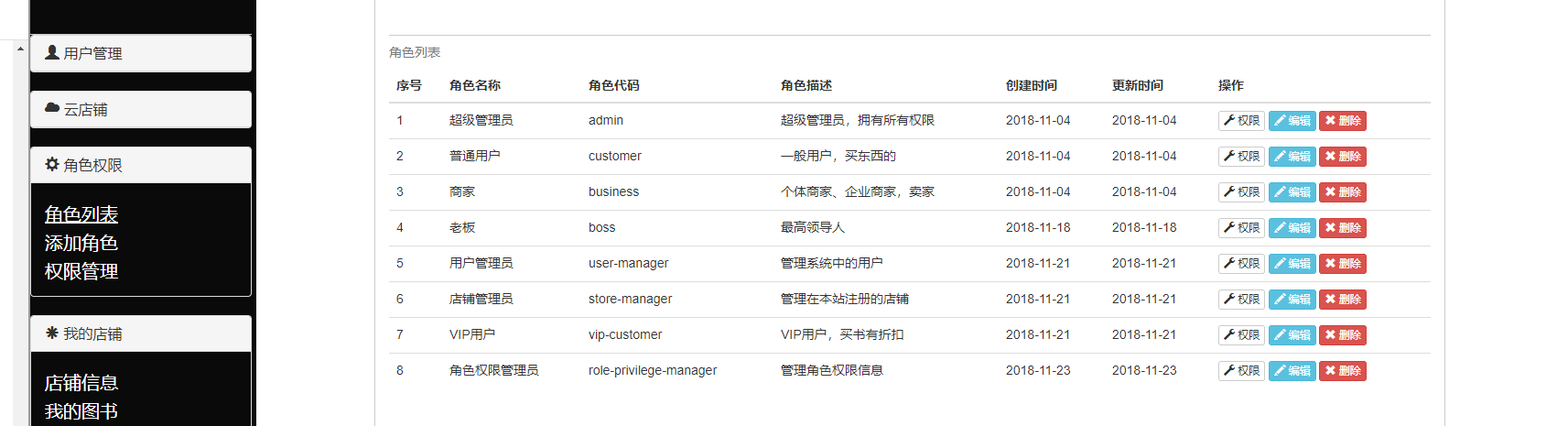
Task: Edit the 角色权限管理员 role
Action: (1292, 371)
